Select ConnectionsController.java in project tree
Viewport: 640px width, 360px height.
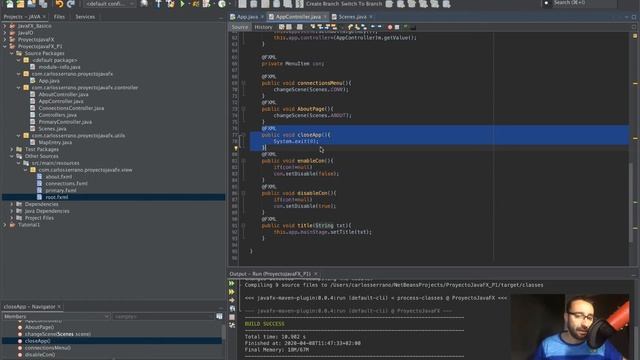[71, 108]
